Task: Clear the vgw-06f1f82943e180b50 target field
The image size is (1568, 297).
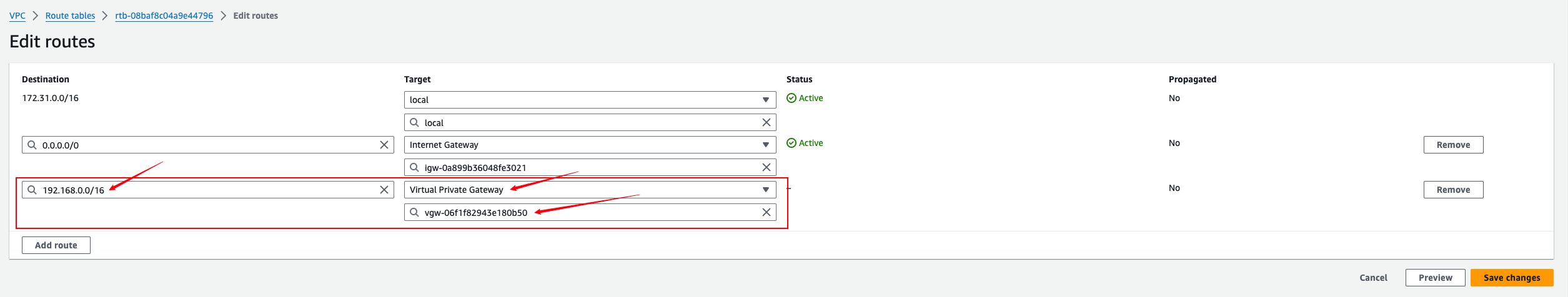Action: click(x=767, y=212)
